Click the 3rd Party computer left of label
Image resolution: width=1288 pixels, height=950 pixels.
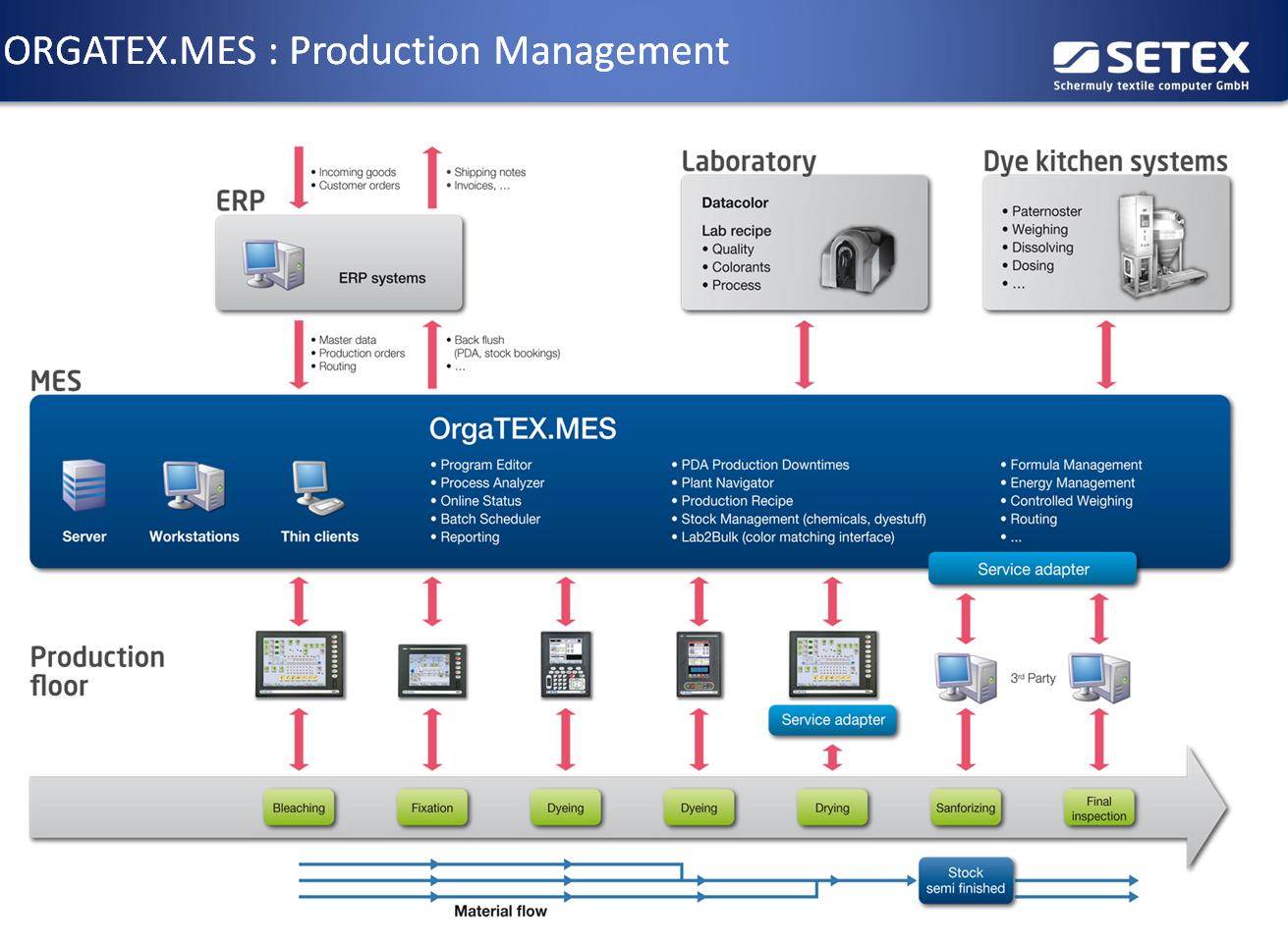click(x=966, y=677)
